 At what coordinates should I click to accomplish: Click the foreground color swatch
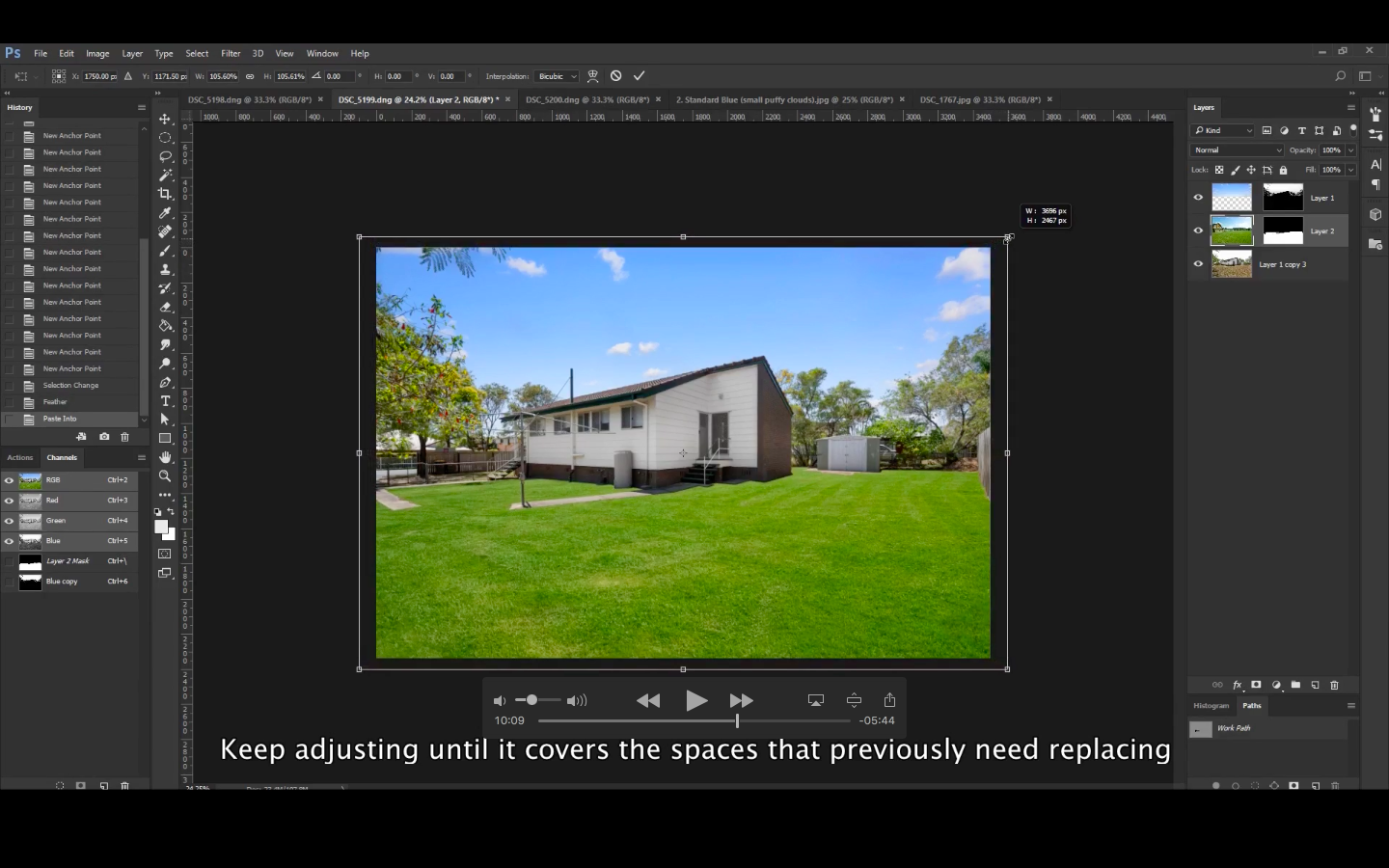point(161,527)
